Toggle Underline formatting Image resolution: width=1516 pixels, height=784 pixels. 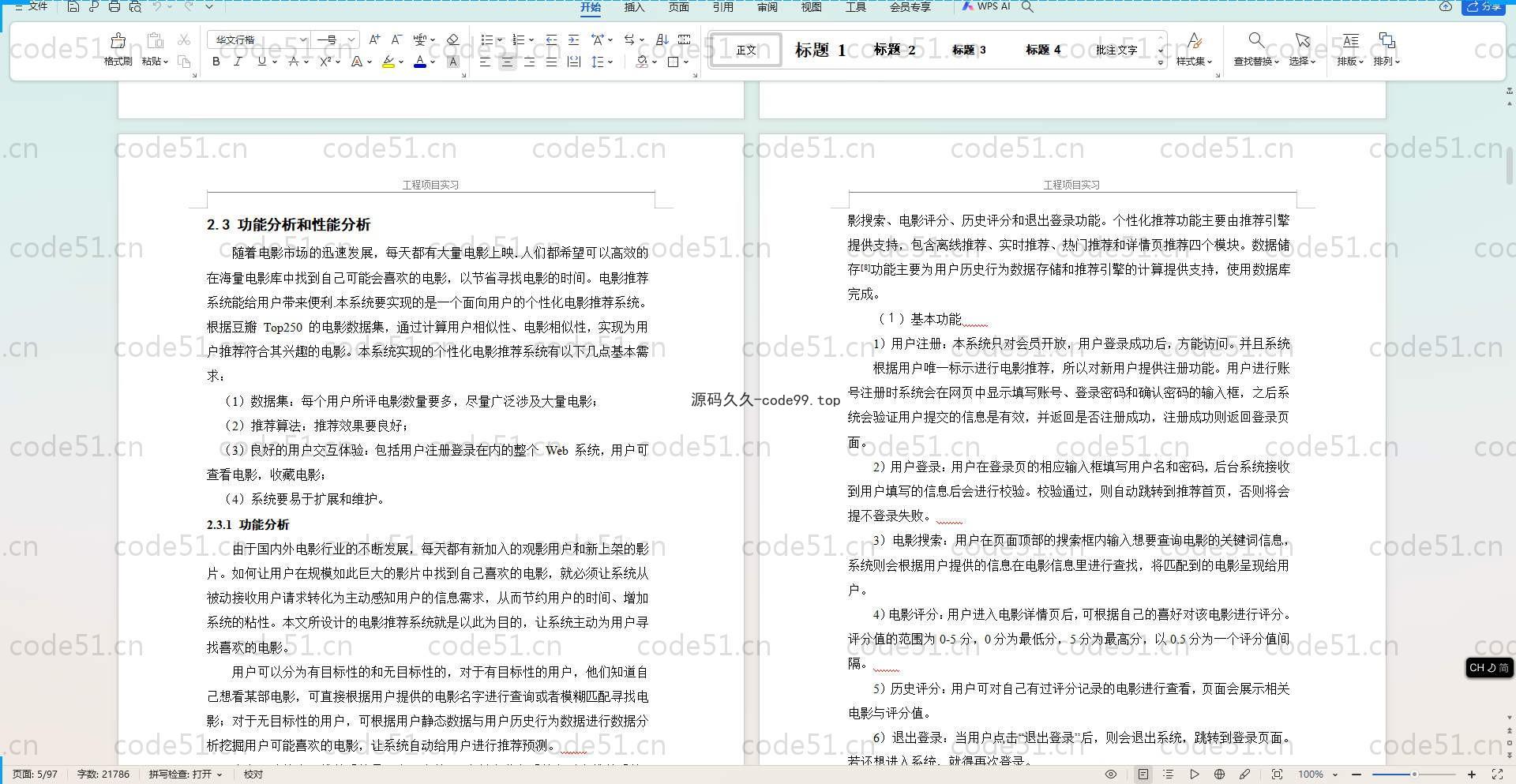(x=261, y=62)
